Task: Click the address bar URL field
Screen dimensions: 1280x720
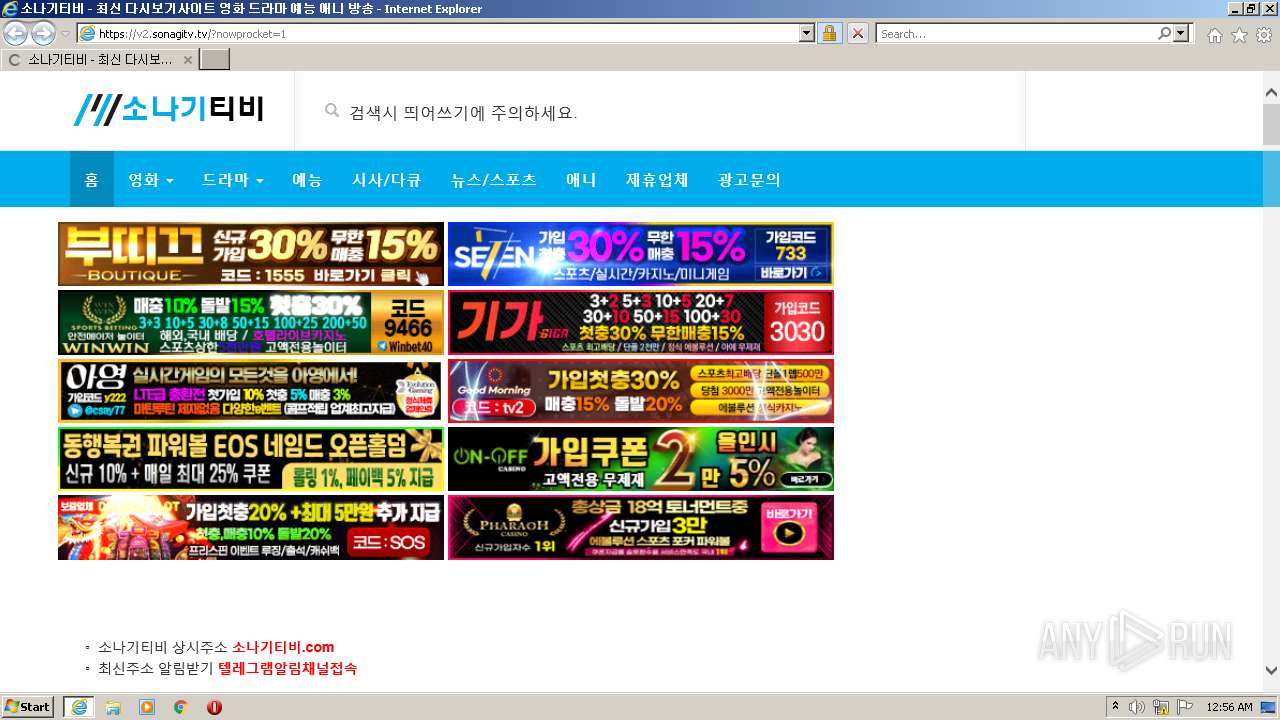Action: tap(447, 33)
